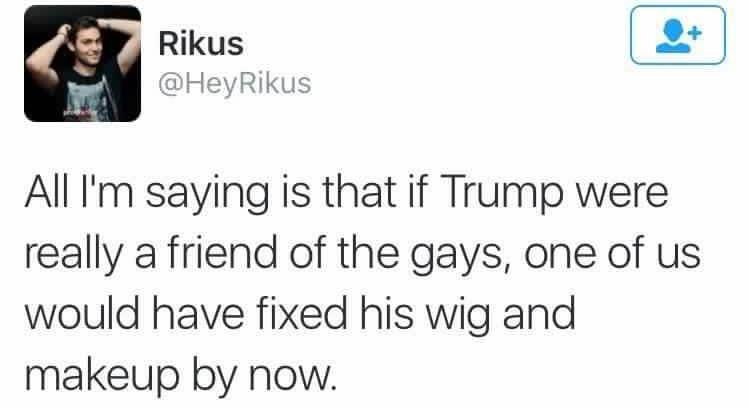Viewport: 750px width, 408px height.
Task: Click the word "makeup" in the tweet
Action: pyautogui.click(x=102, y=377)
